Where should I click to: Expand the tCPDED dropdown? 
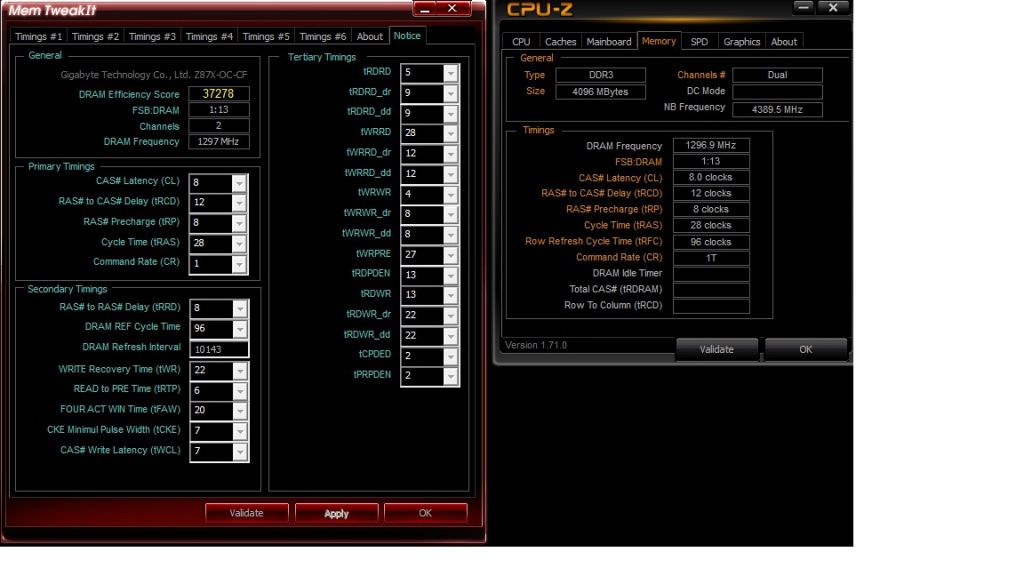451,356
